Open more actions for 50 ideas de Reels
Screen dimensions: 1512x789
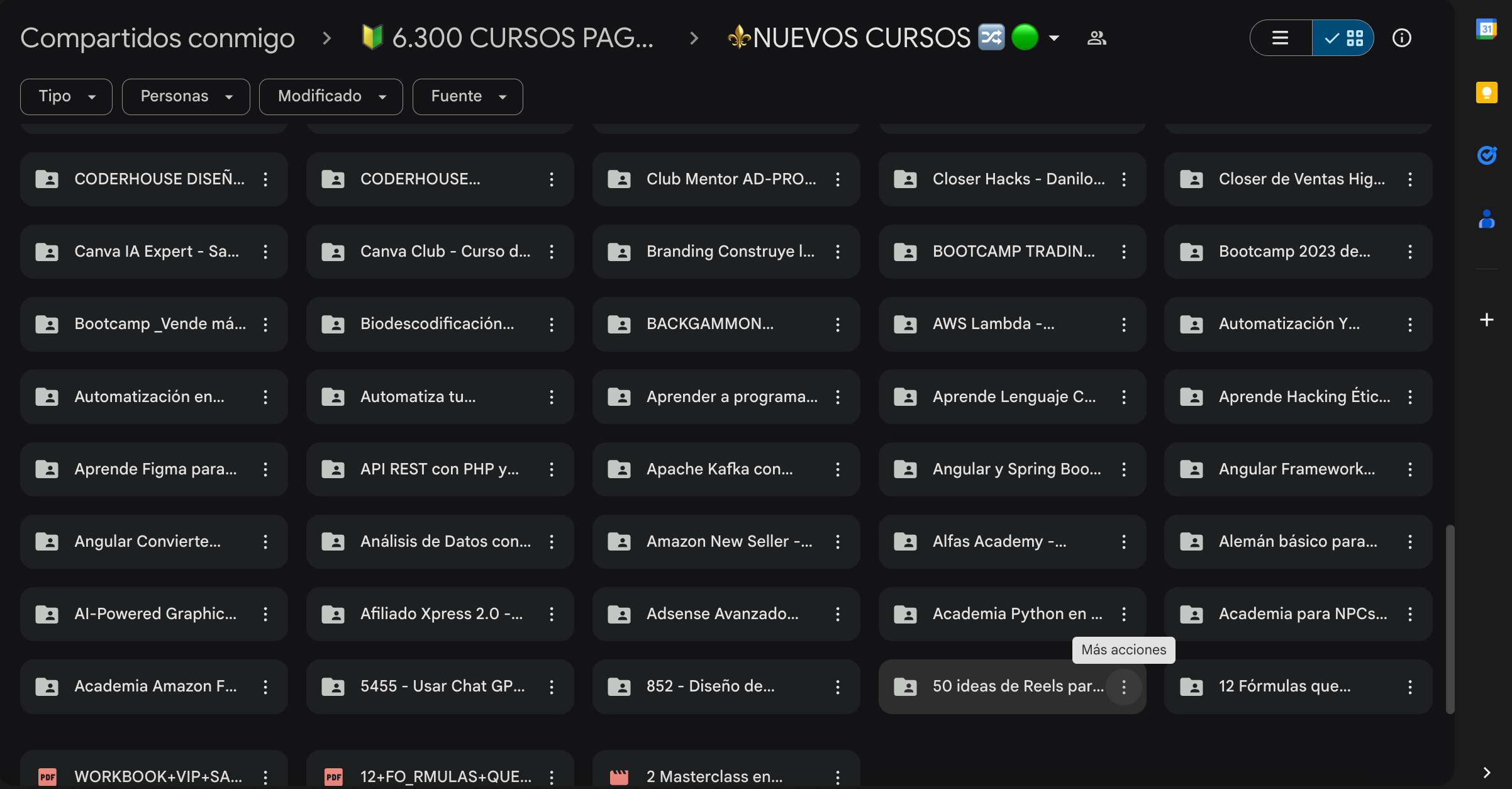click(1123, 686)
